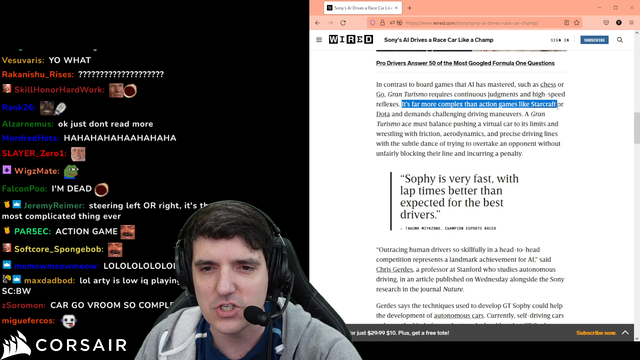Open Pocket save icon
This screenshot has width=640, height=360.
pos(606,23)
